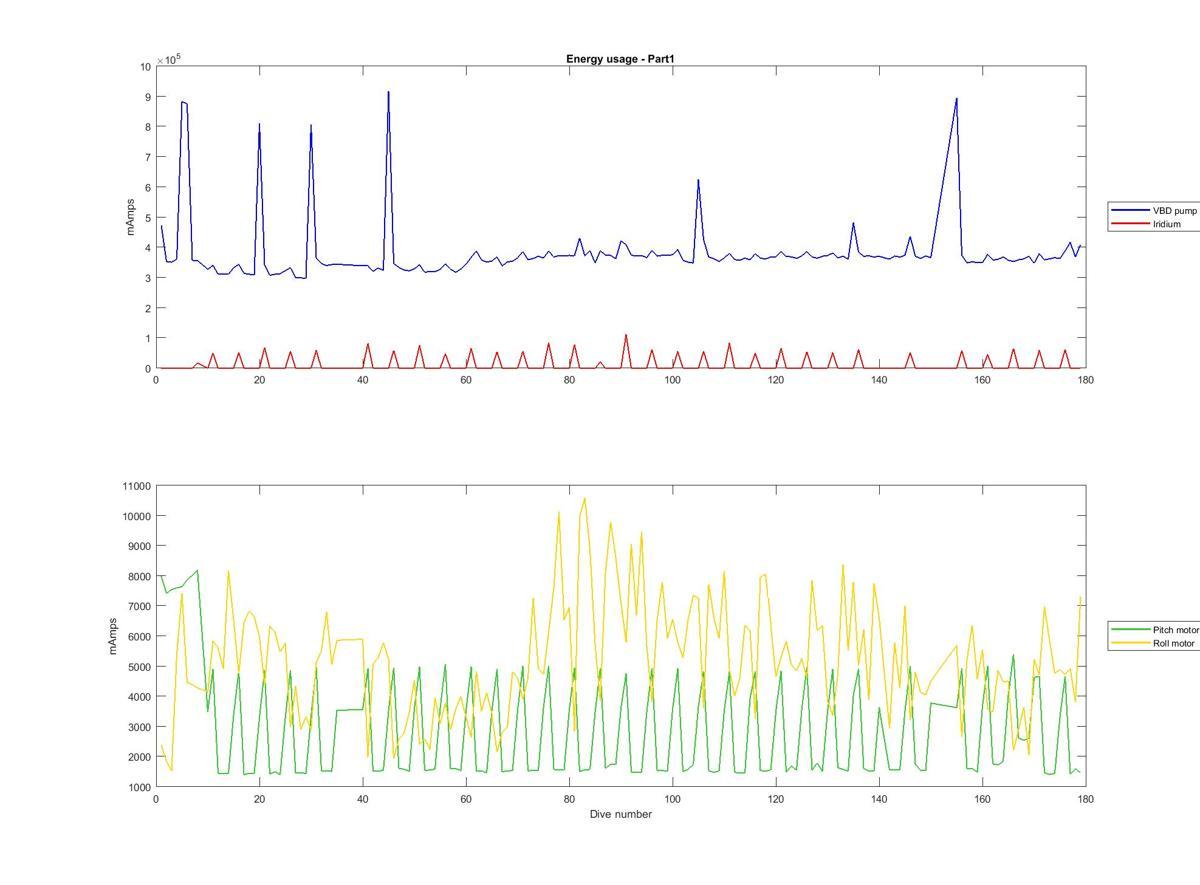Screen dimensions: 1200x885
Task: Select the Iridium legend entry
Action: pyautogui.click(x=1146, y=224)
